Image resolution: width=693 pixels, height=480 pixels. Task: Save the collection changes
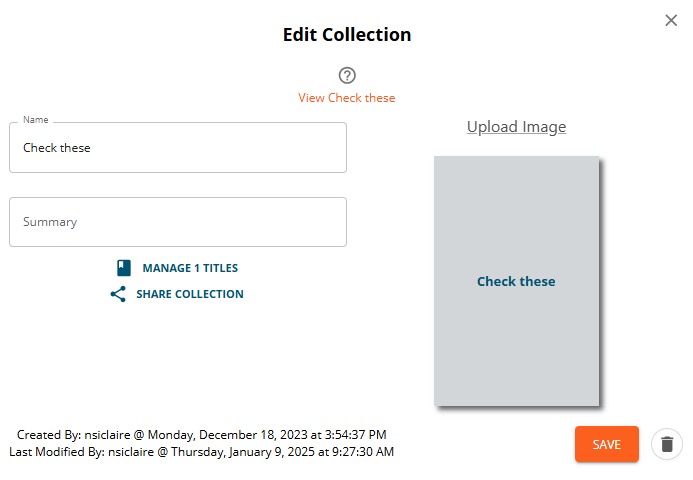(x=607, y=444)
